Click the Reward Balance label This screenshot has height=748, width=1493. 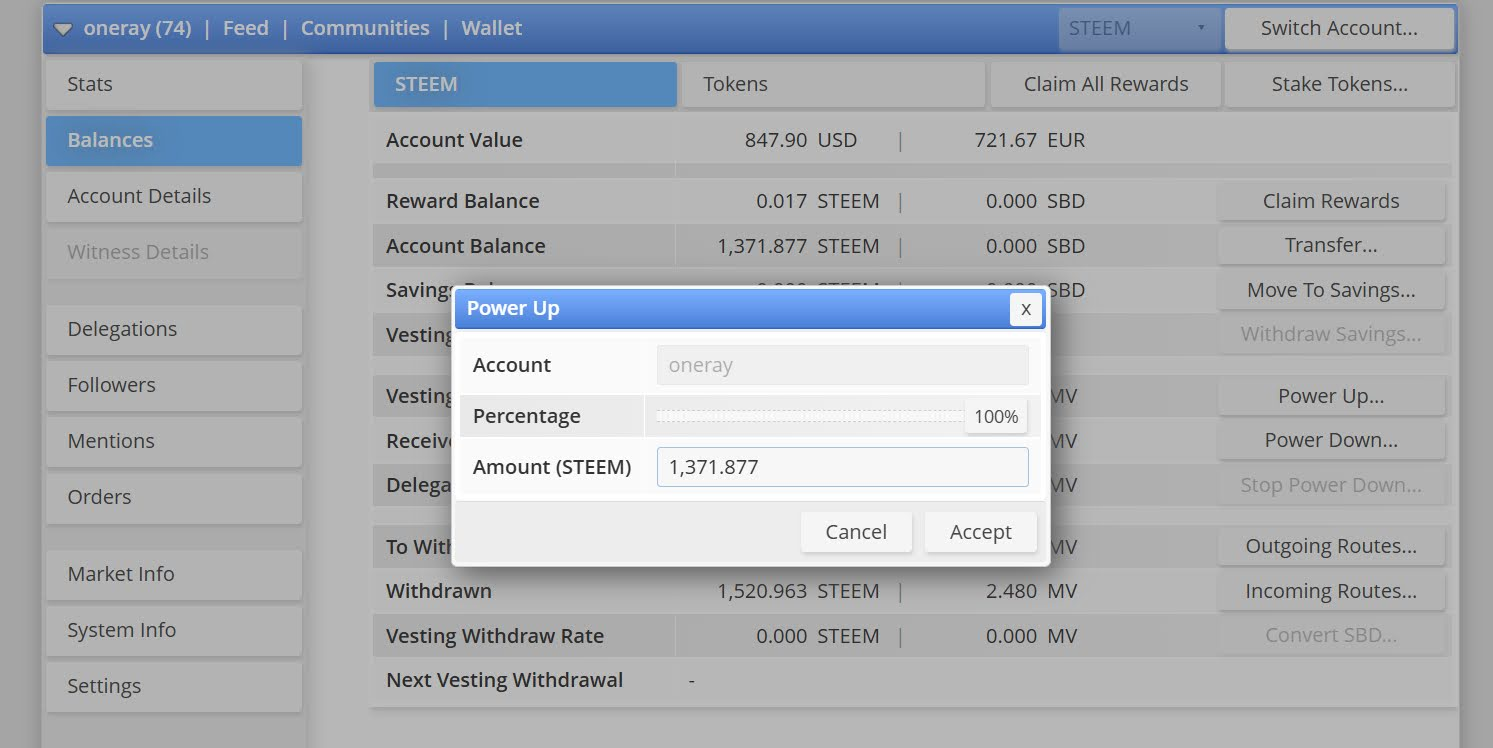[x=463, y=201]
